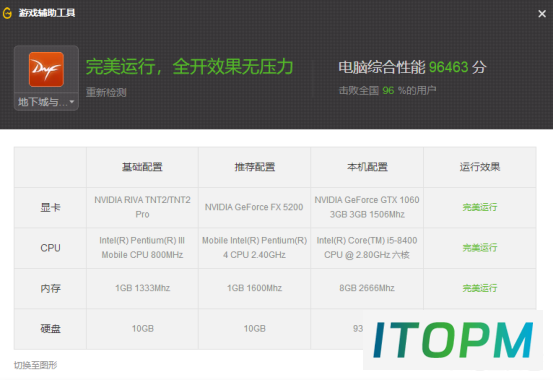Click the 96463 performance score
Image resolution: width=553 pixels, height=380 pixels.
click(448, 67)
